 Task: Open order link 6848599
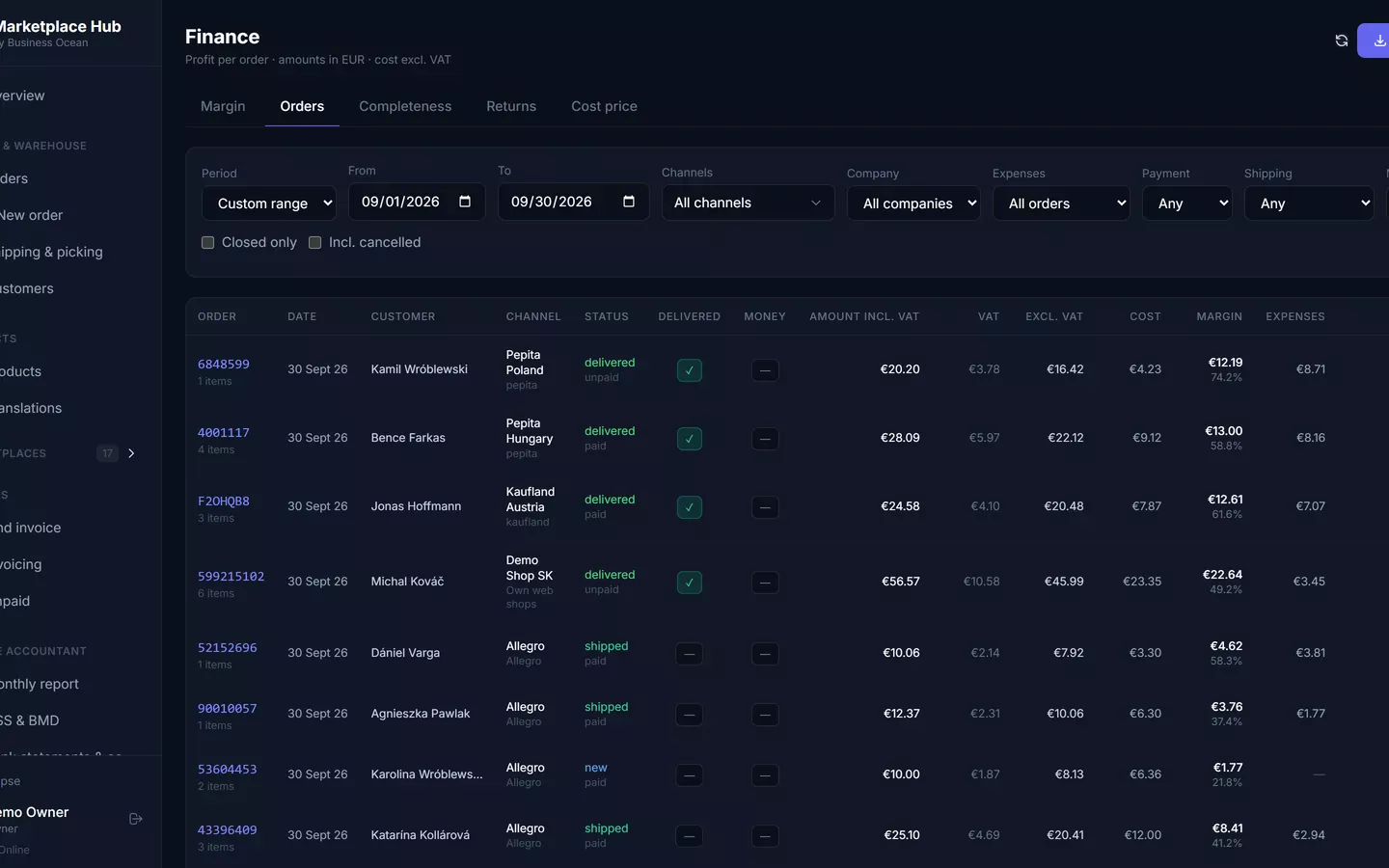tap(224, 364)
